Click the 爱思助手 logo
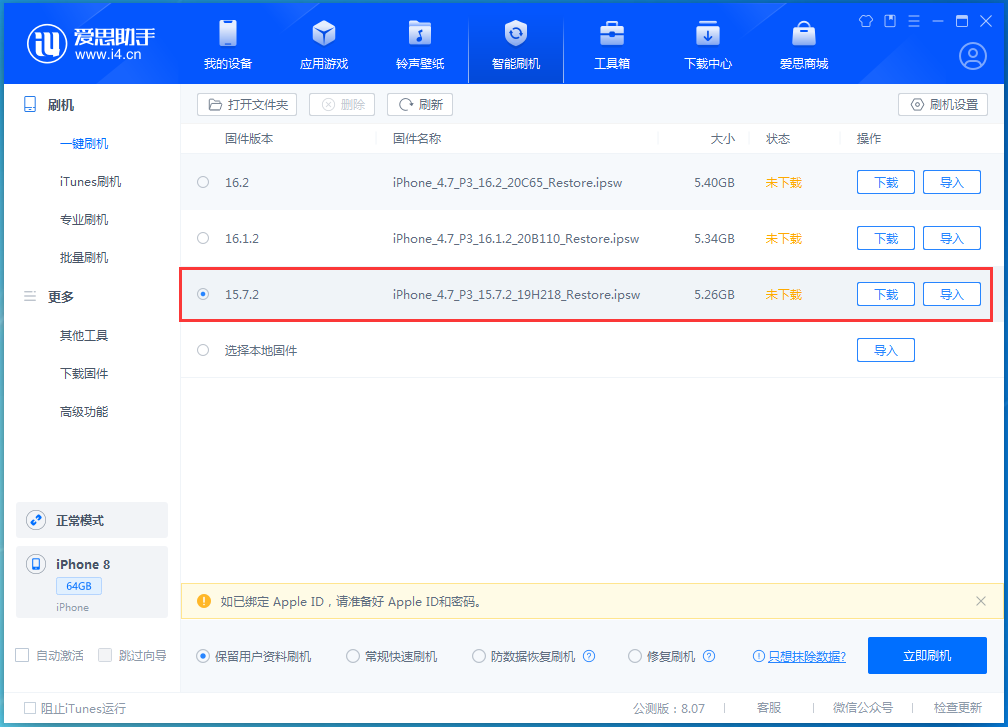Screen dimensions: 1008x727 (x=91, y=44)
